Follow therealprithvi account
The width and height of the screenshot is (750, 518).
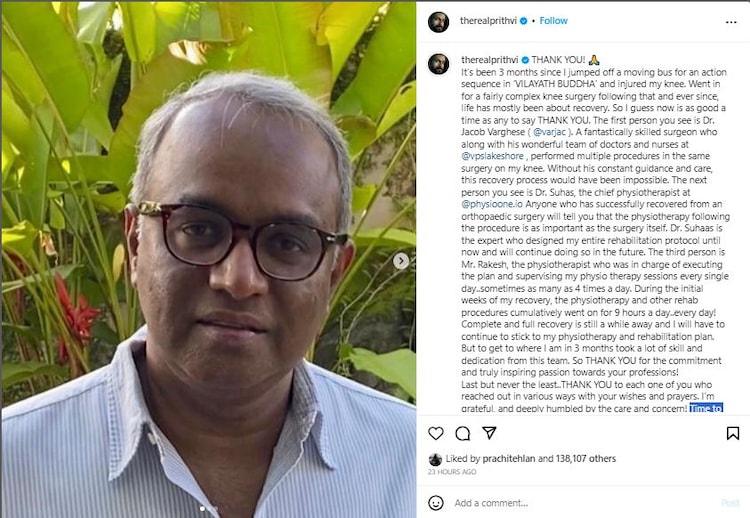[553, 21]
